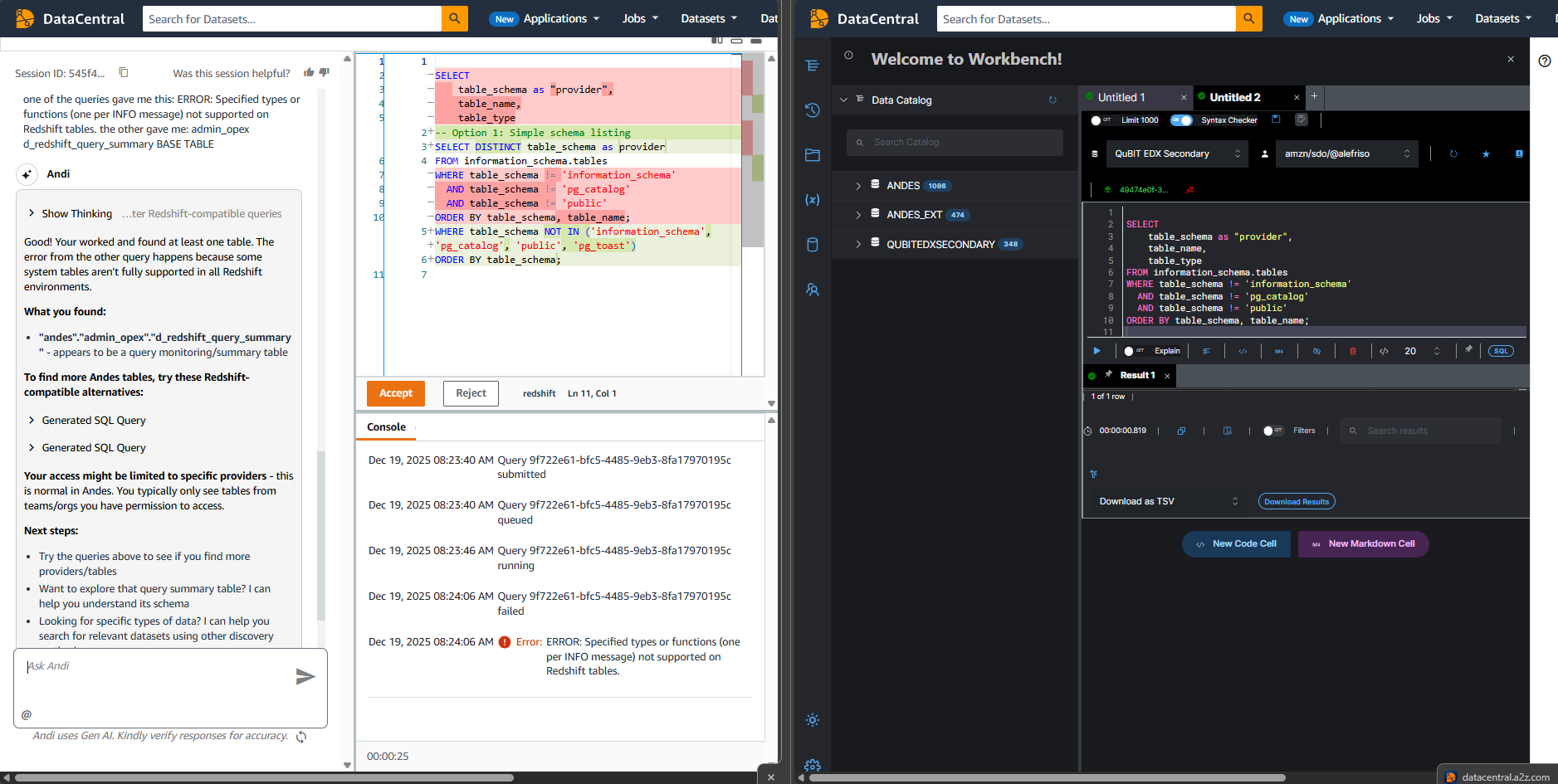
Task: Open Download as TSV format dropdown
Action: 1168,501
